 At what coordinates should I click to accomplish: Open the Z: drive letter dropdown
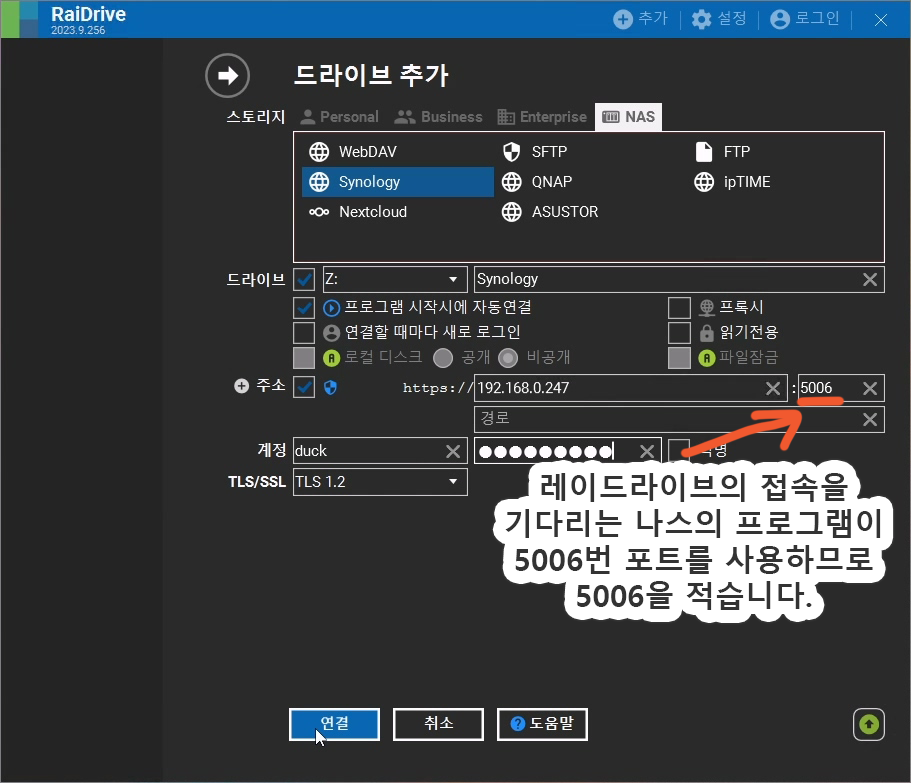click(395, 279)
